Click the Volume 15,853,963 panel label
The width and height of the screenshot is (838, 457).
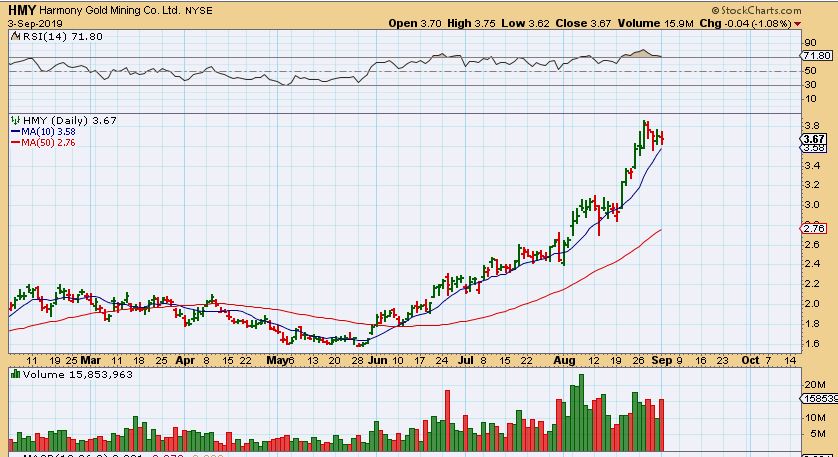click(77, 374)
